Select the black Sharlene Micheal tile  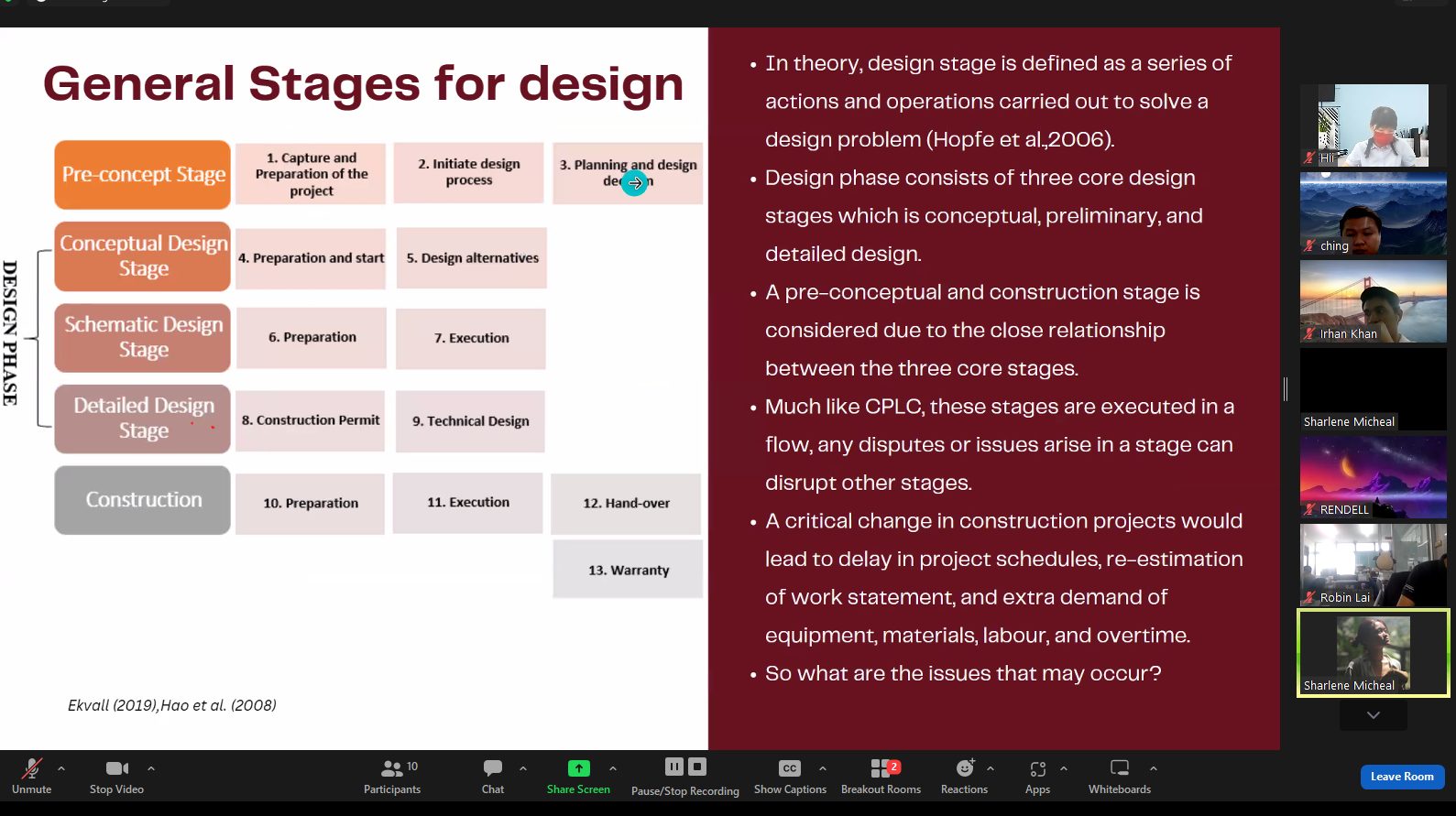1374,389
